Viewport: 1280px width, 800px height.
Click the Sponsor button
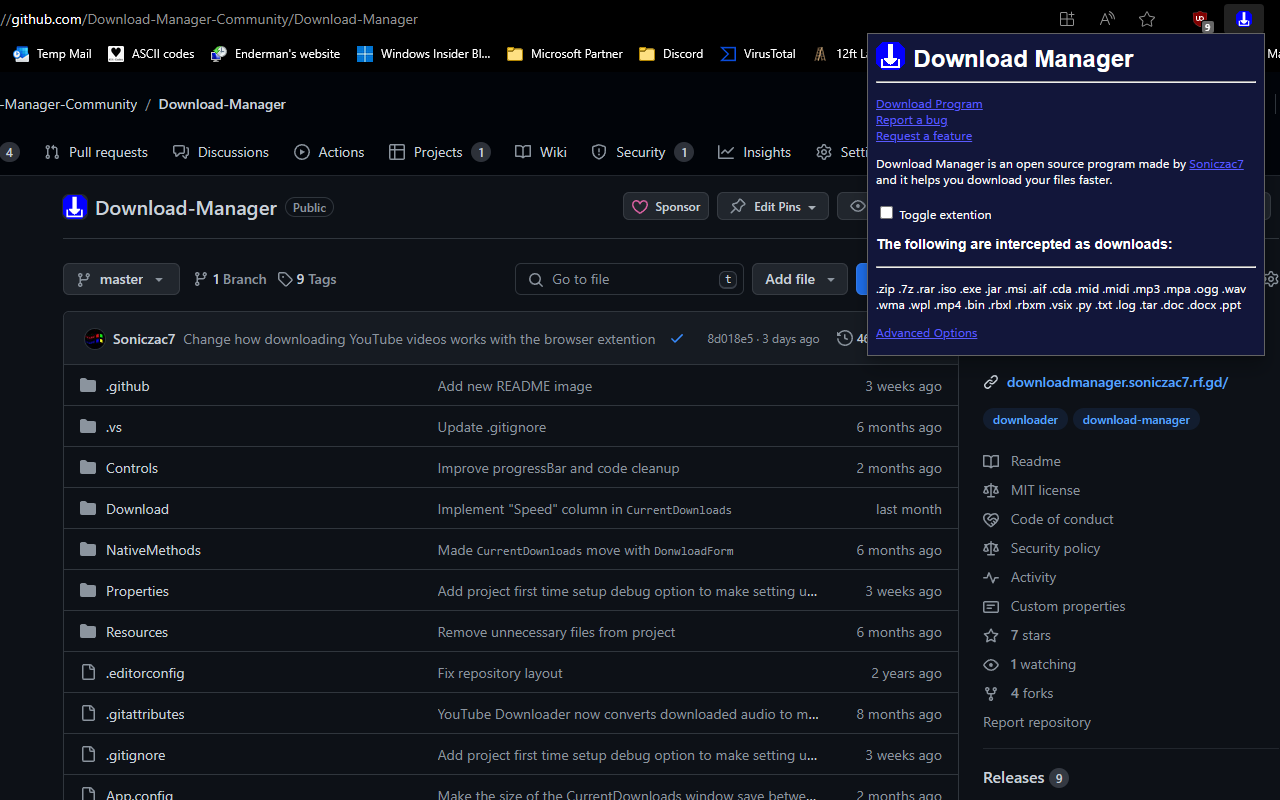pyautogui.click(x=666, y=207)
